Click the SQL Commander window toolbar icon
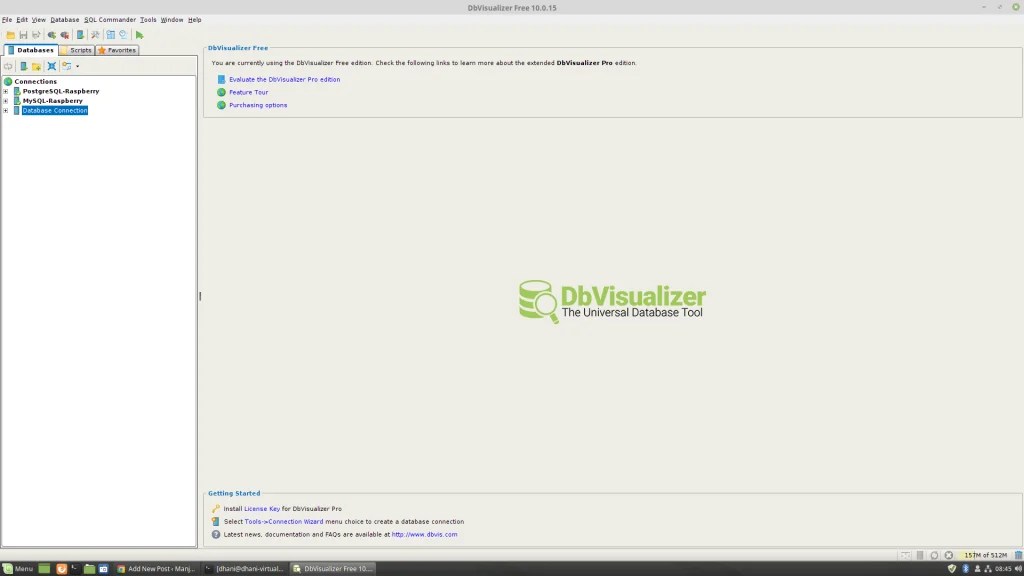 (x=110, y=35)
